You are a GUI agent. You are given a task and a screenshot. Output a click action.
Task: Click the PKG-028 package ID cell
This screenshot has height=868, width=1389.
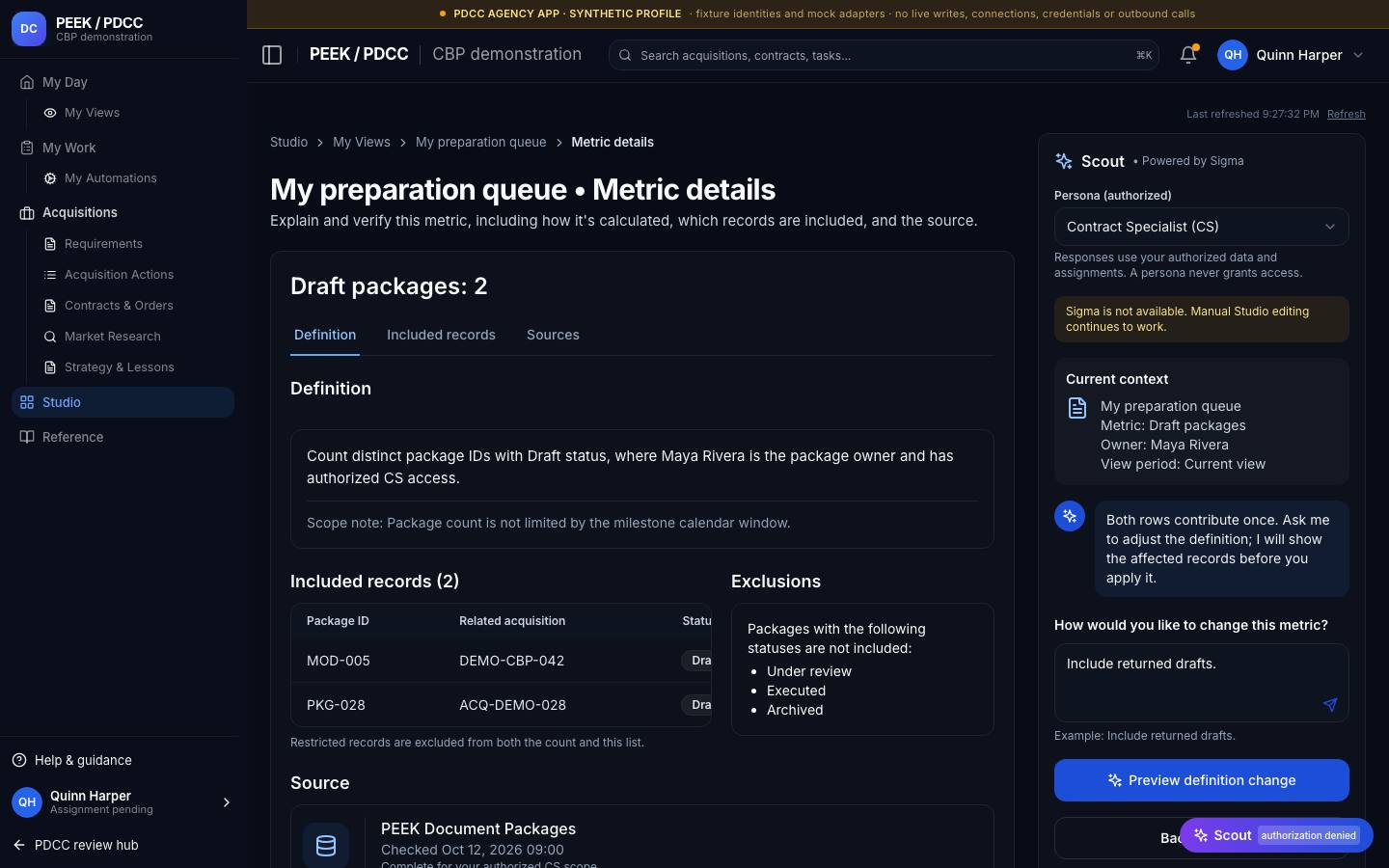[336, 705]
